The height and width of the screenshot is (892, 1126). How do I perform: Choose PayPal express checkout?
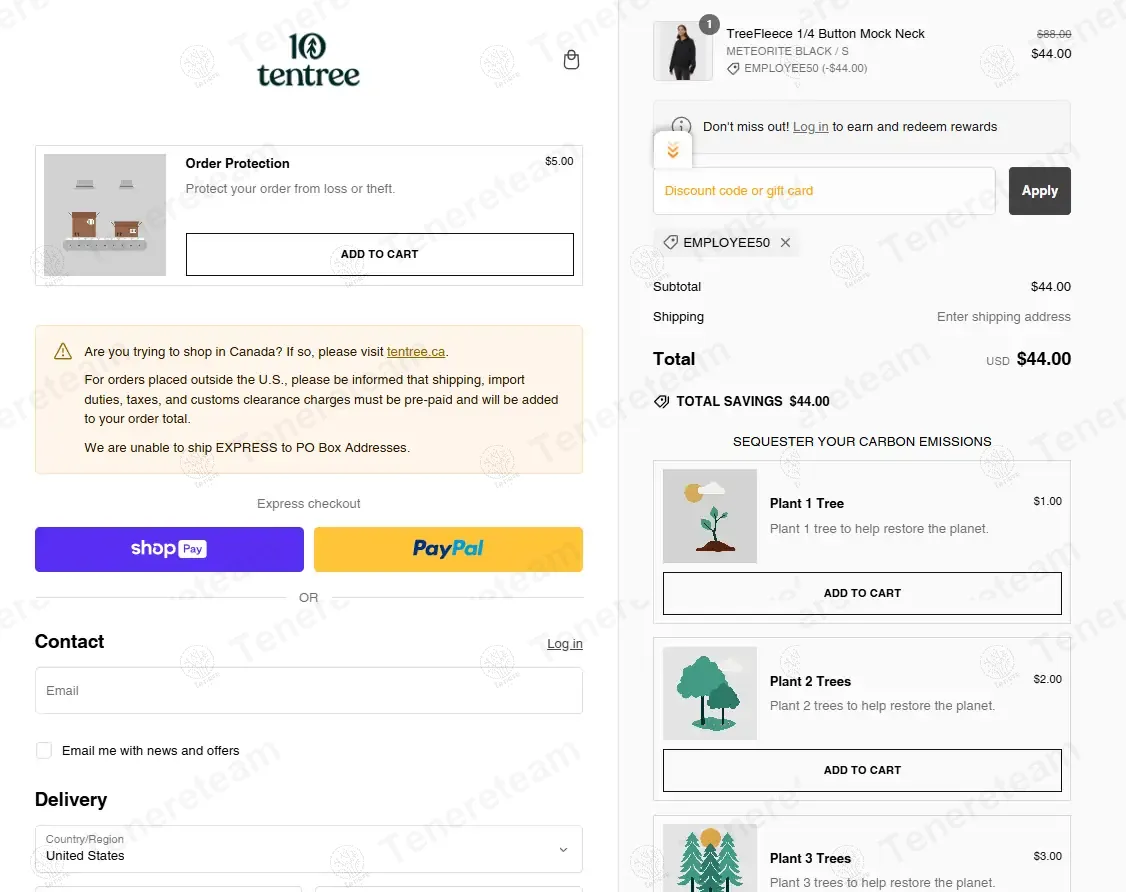coord(448,549)
